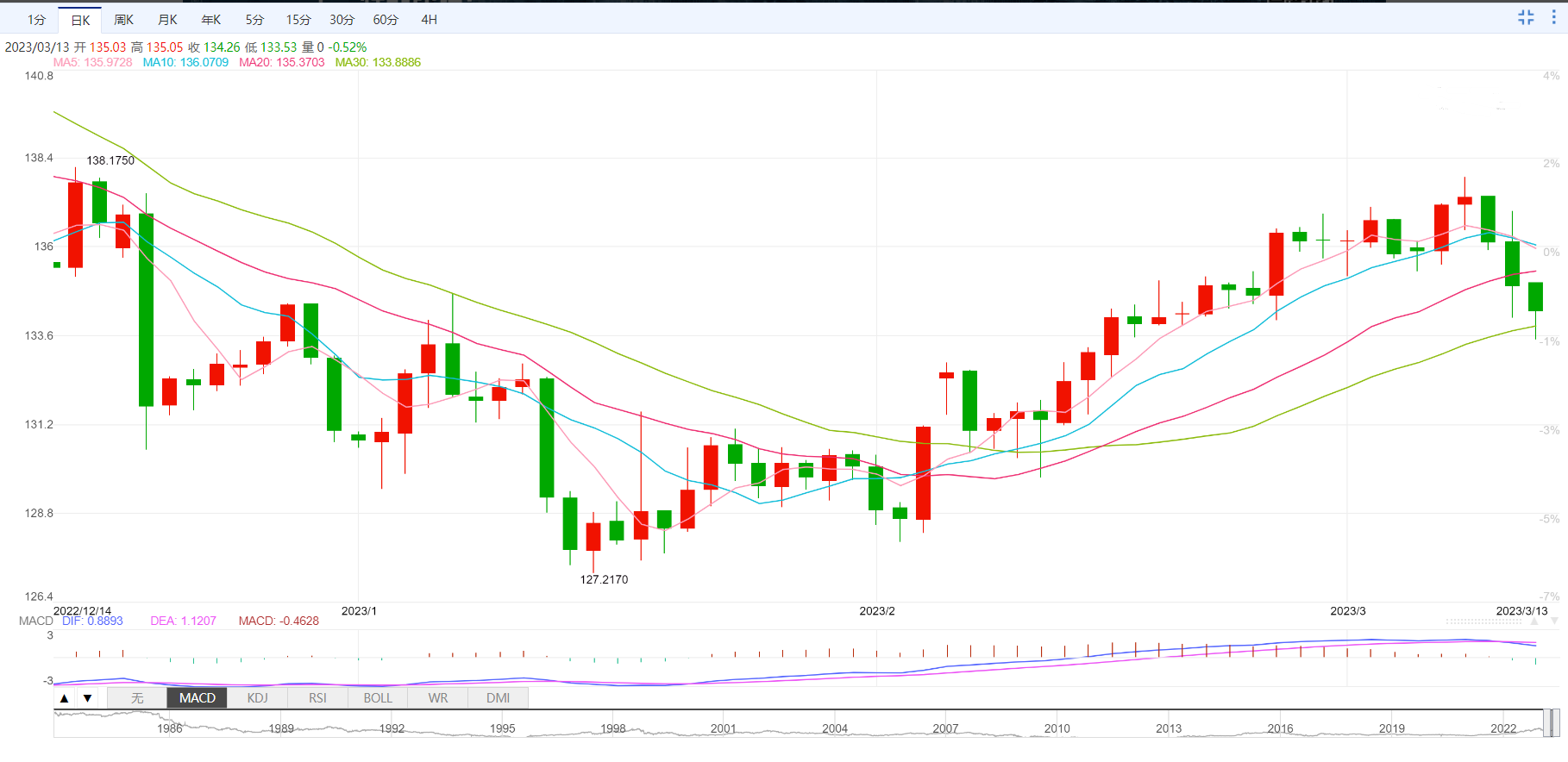Click the 140.8 price axis label
This screenshot has width=1568, height=762.
pos(39,76)
